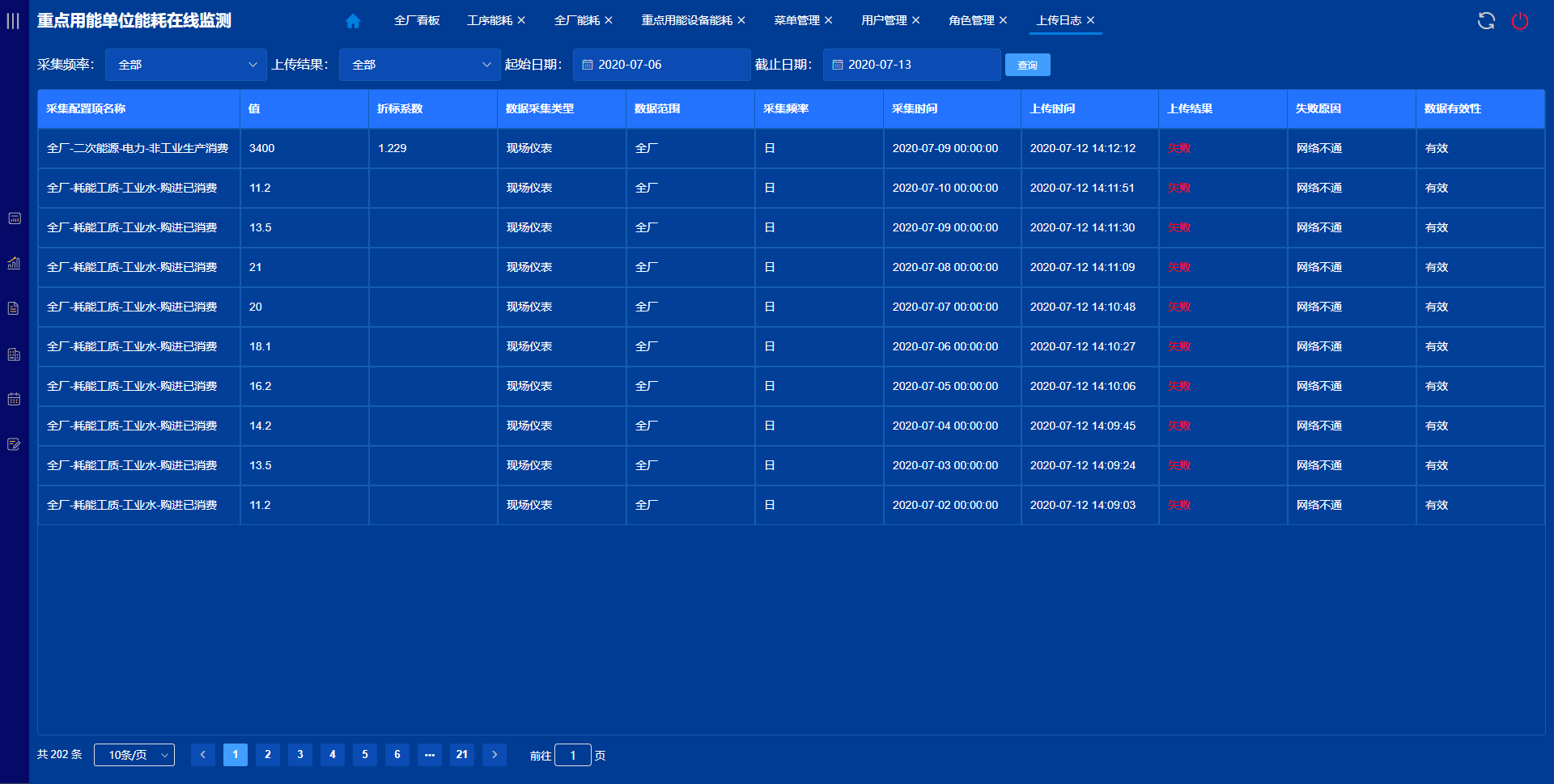Click the 查询 query button
The width and height of the screenshot is (1554, 784).
click(1027, 65)
